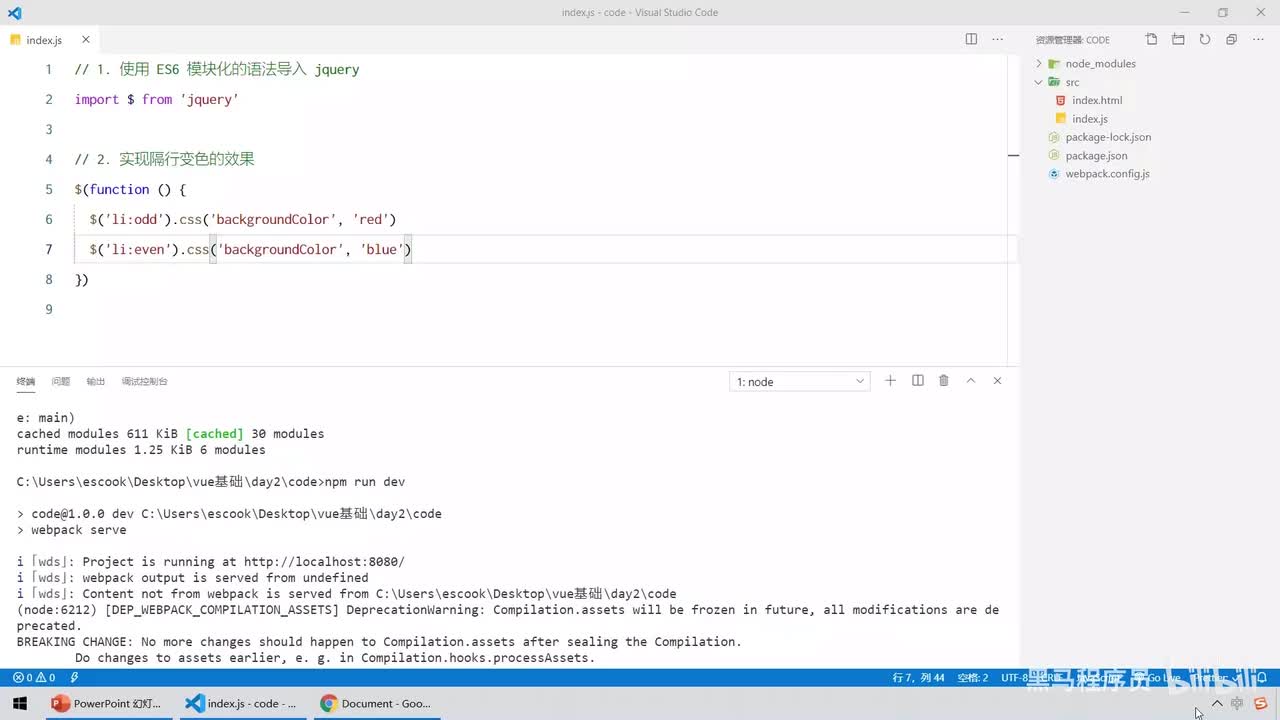The width and height of the screenshot is (1280, 720).
Task: Maximize the terminal panel with the chevron-up icon
Action: [x=970, y=380]
